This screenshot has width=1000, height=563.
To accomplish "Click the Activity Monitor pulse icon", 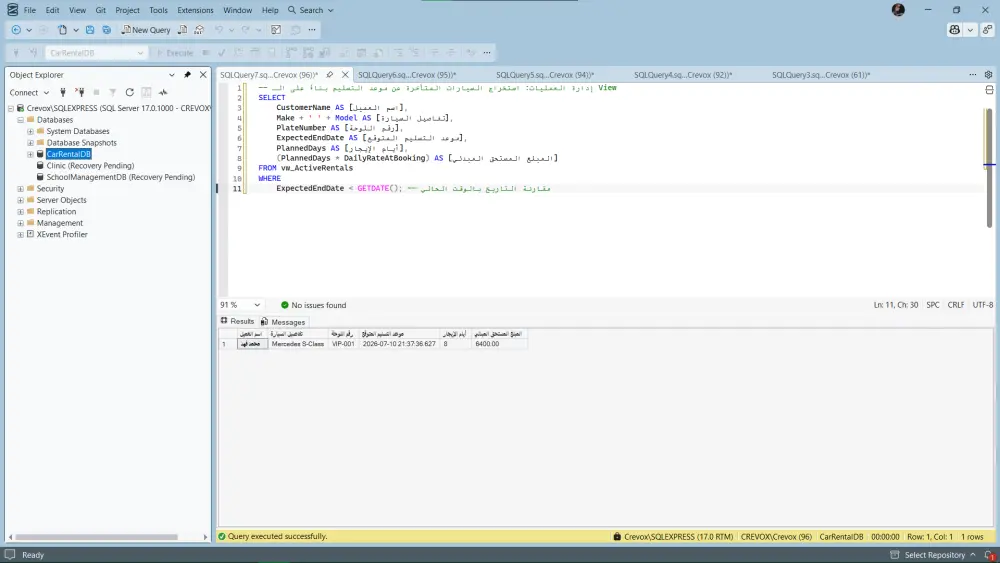I will 163,92.
